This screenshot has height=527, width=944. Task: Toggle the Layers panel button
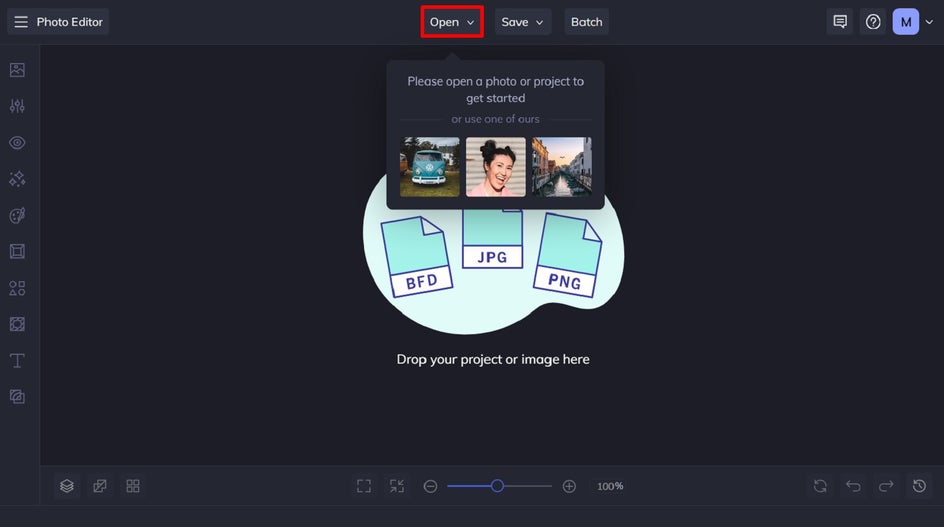click(x=67, y=486)
